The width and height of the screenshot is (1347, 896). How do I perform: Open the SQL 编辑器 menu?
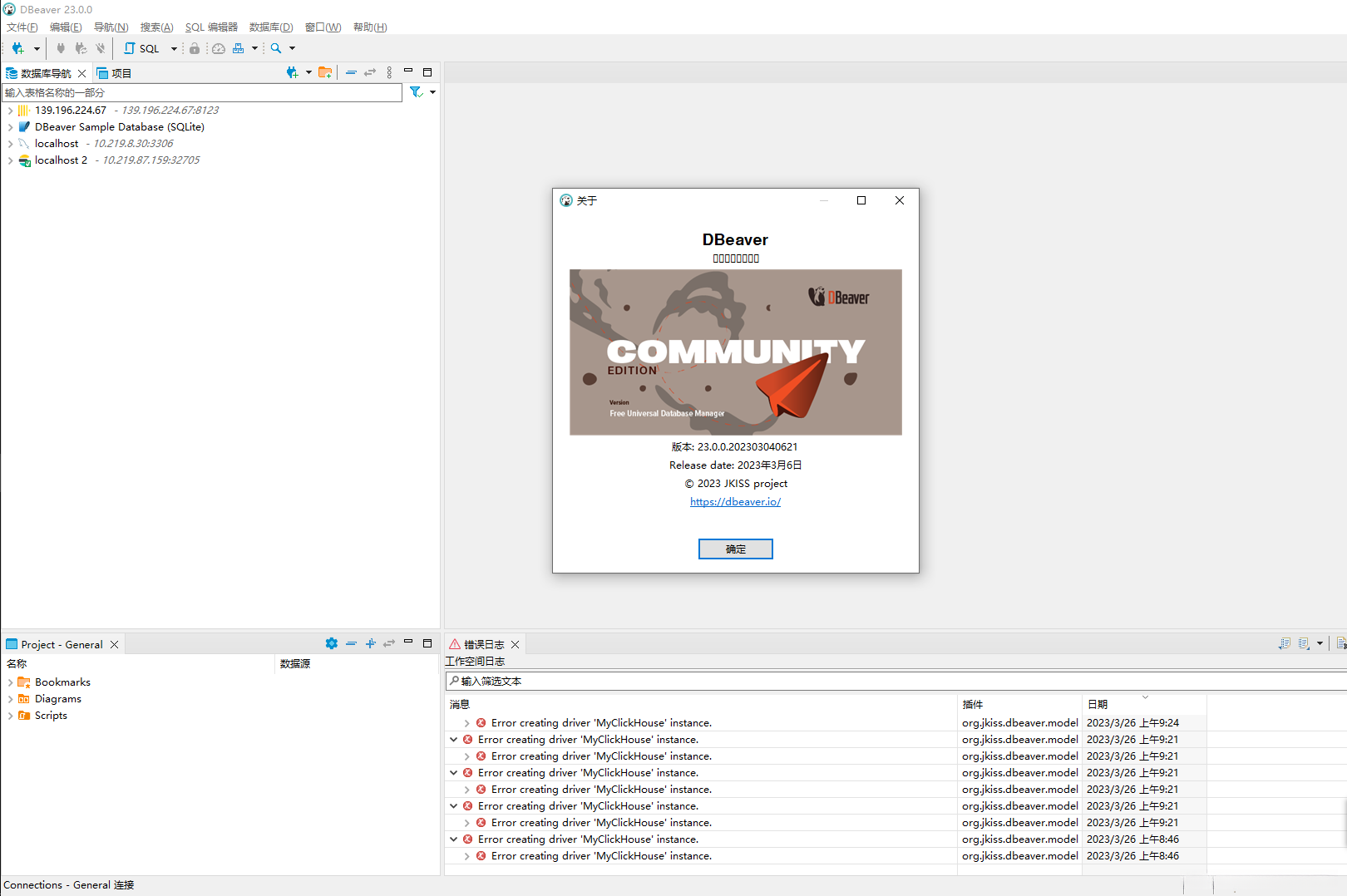coord(211,27)
